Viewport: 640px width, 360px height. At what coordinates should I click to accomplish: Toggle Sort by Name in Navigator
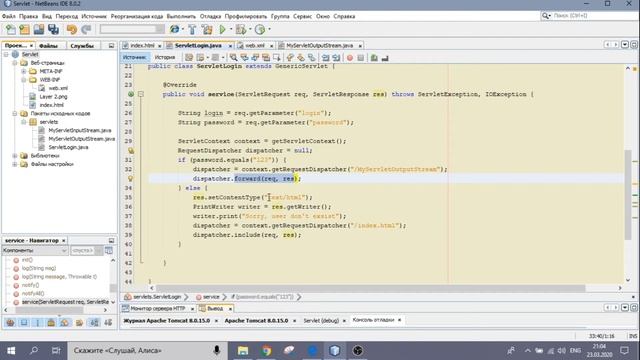tap(94, 323)
